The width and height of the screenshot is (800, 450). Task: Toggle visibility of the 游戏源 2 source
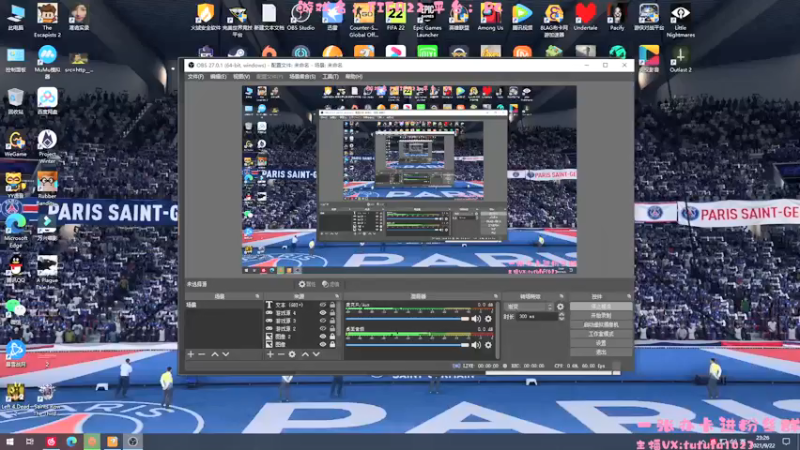pos(322,329)
